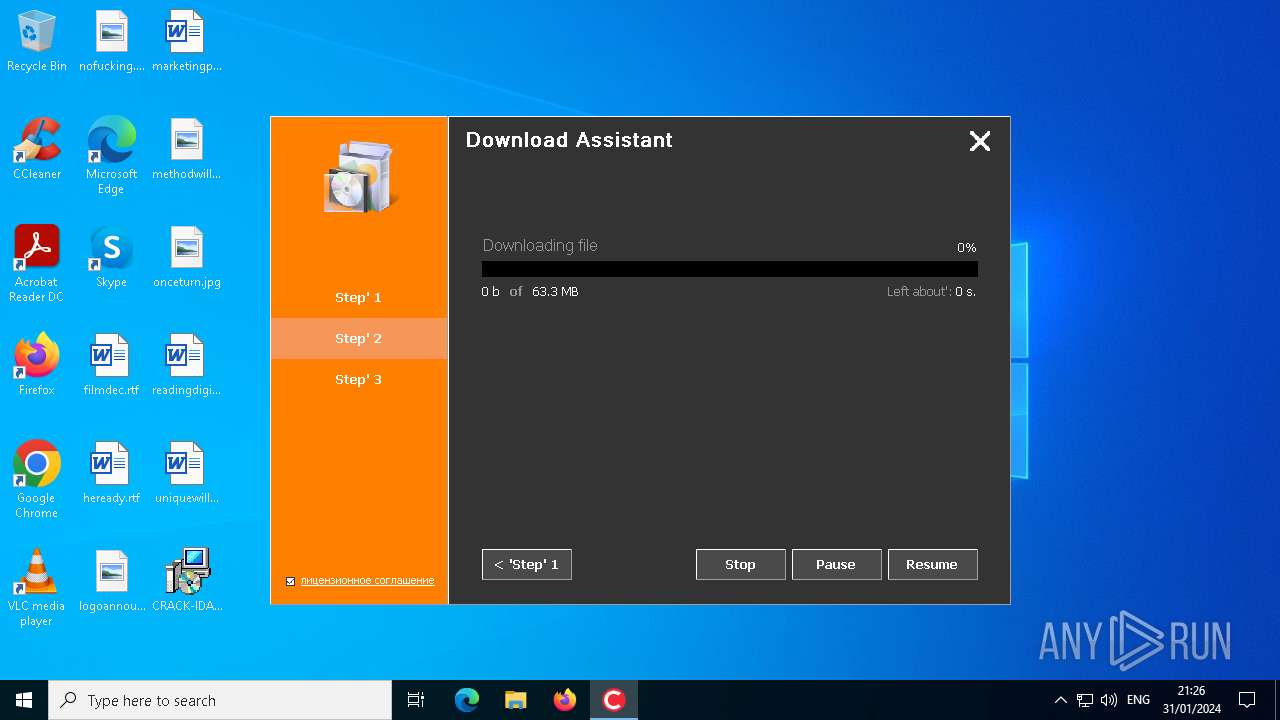Select the methodwill... file icon

pos(187,150)
